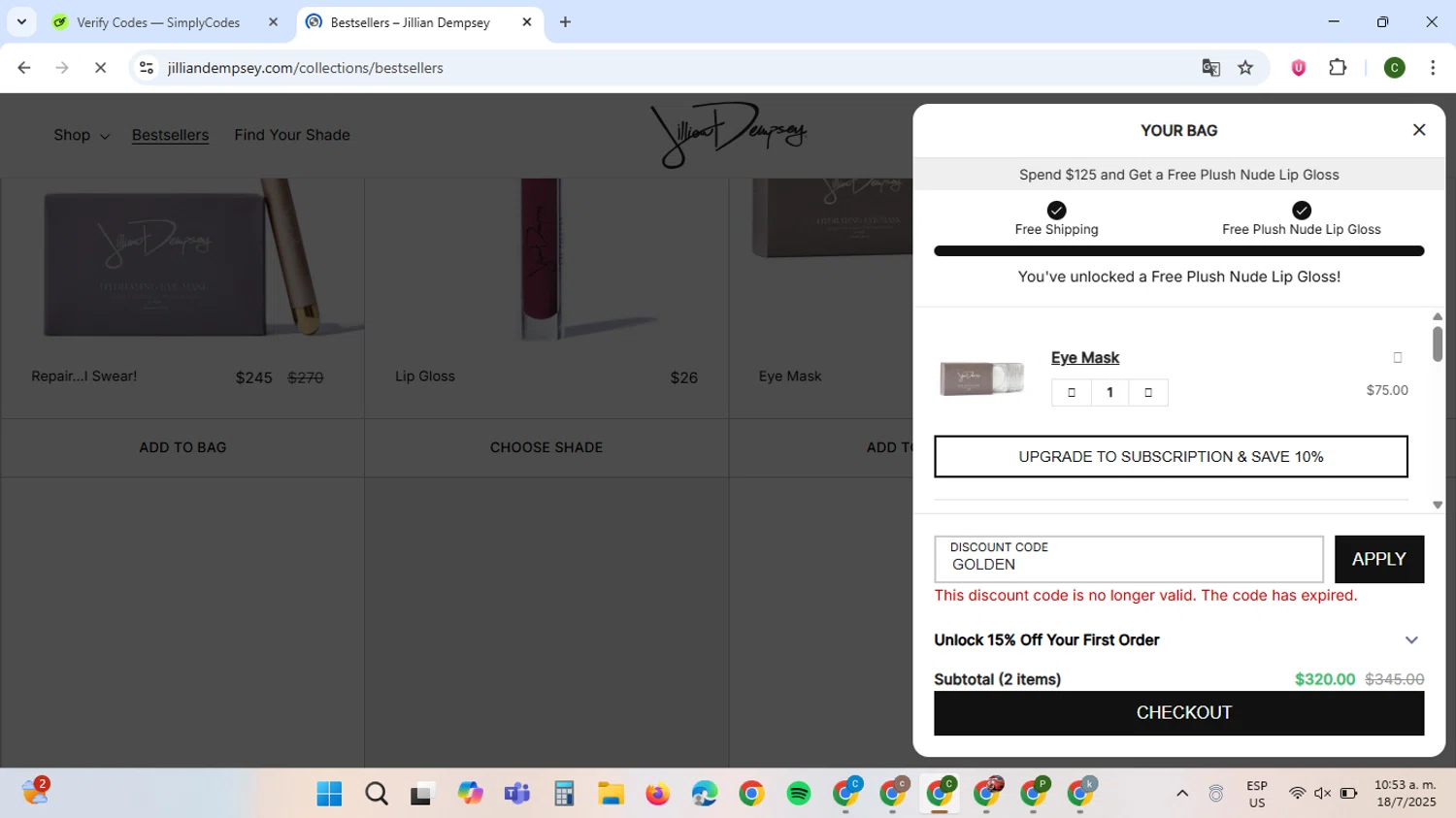The width and height of the screenshot is (1456, 818).
Task: Open Windows taskbar search
Action: (377, 794)
